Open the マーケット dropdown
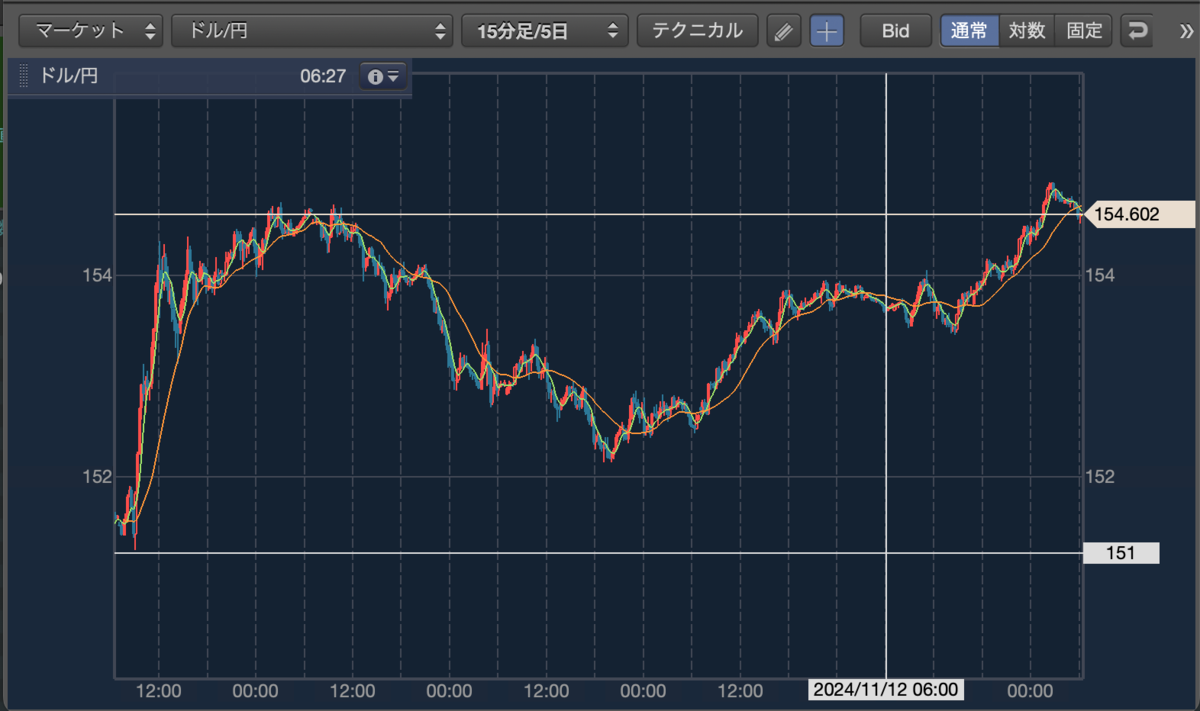The image size is (1200, 711). point(91,31)
